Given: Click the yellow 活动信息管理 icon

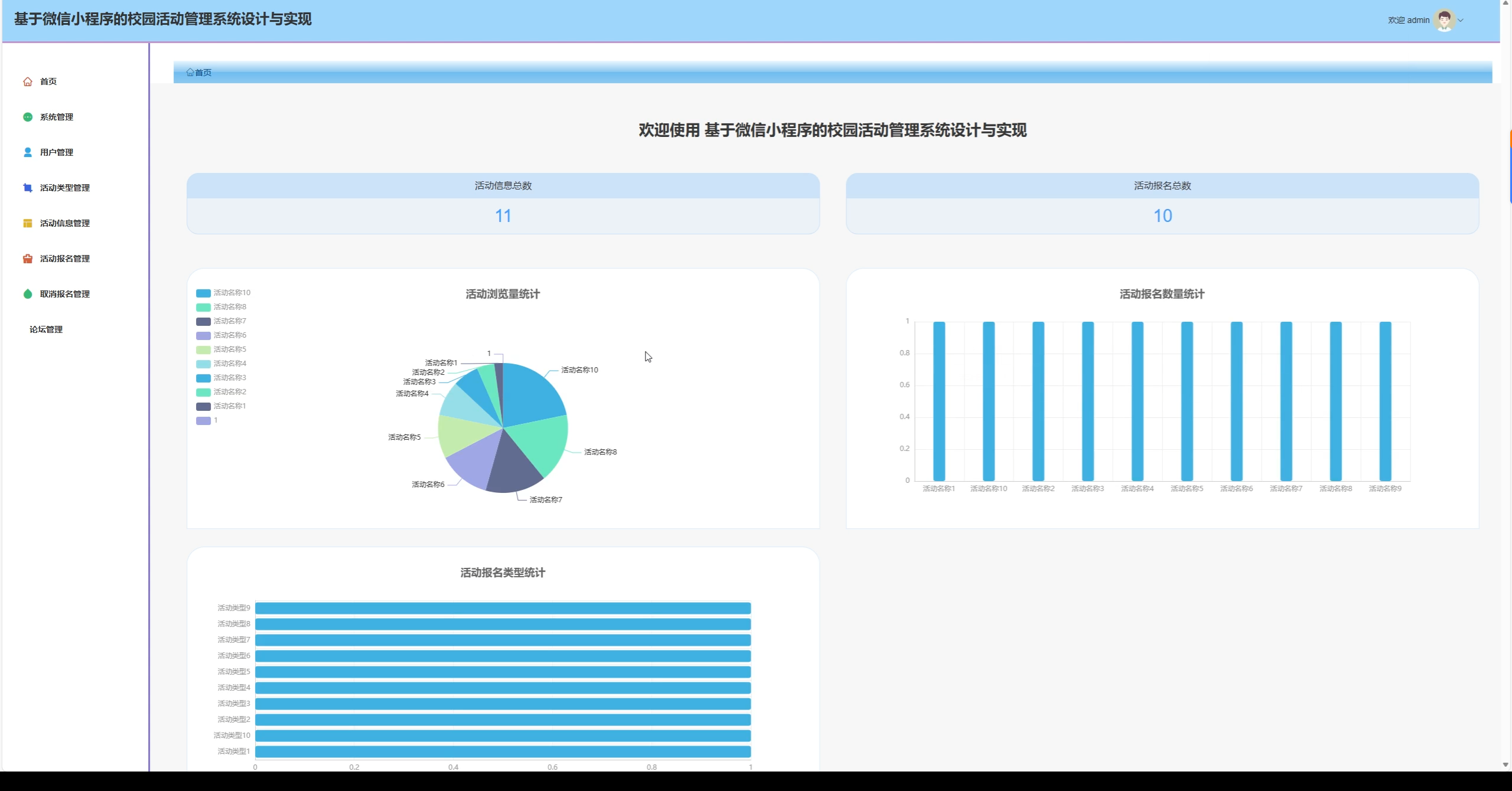Looking at the screenshot, I should point(27,223).
